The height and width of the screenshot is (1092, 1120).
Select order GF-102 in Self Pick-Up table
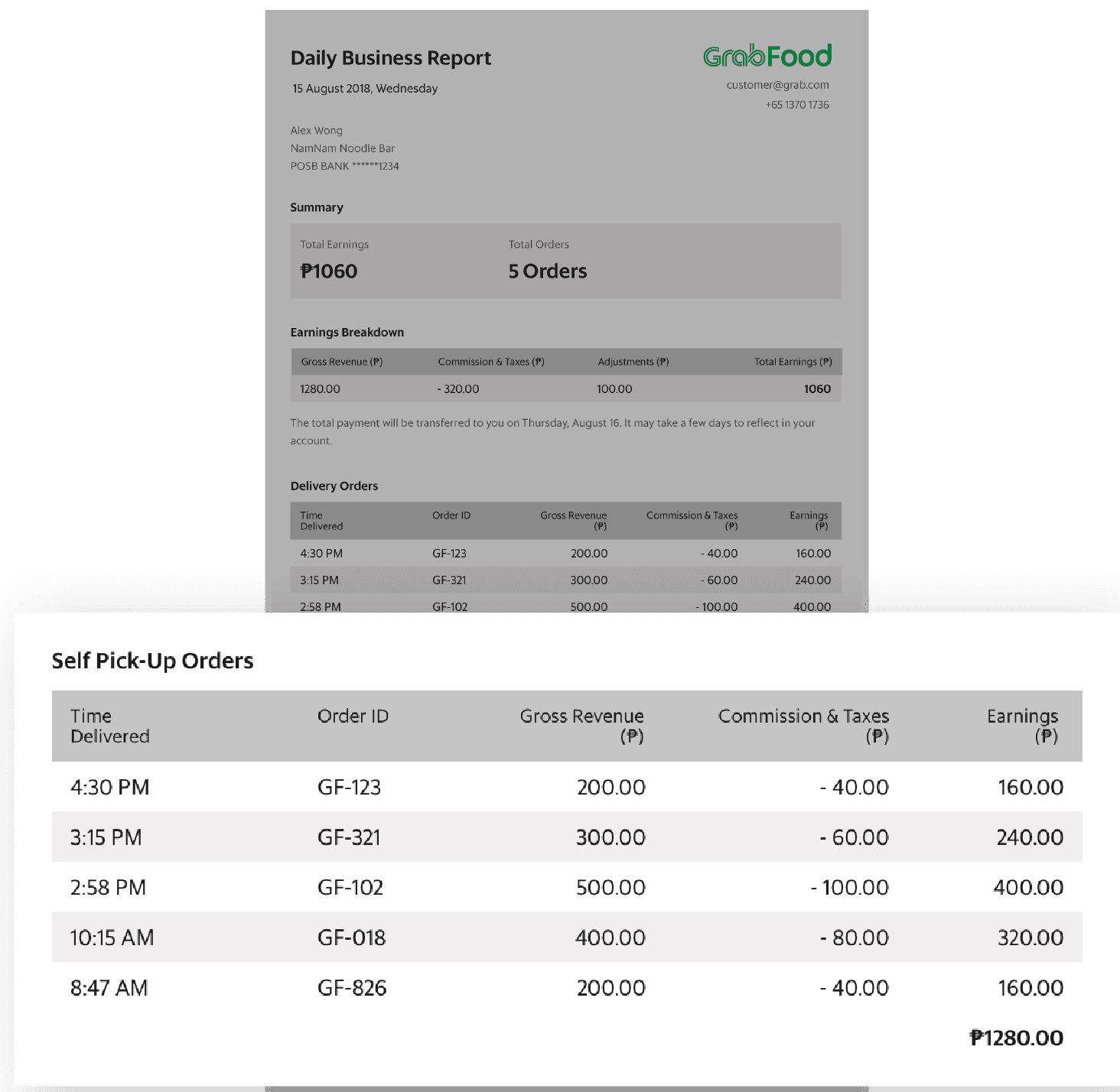click(350, 888)
